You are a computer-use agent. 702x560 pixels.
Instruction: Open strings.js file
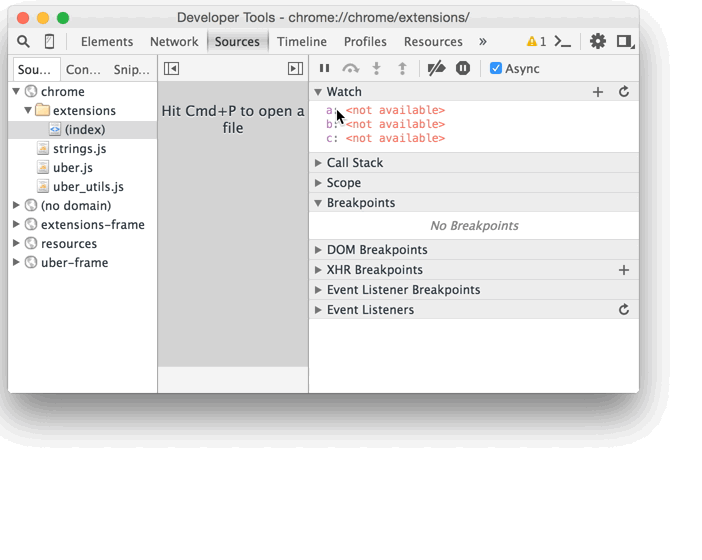point(82,149)
